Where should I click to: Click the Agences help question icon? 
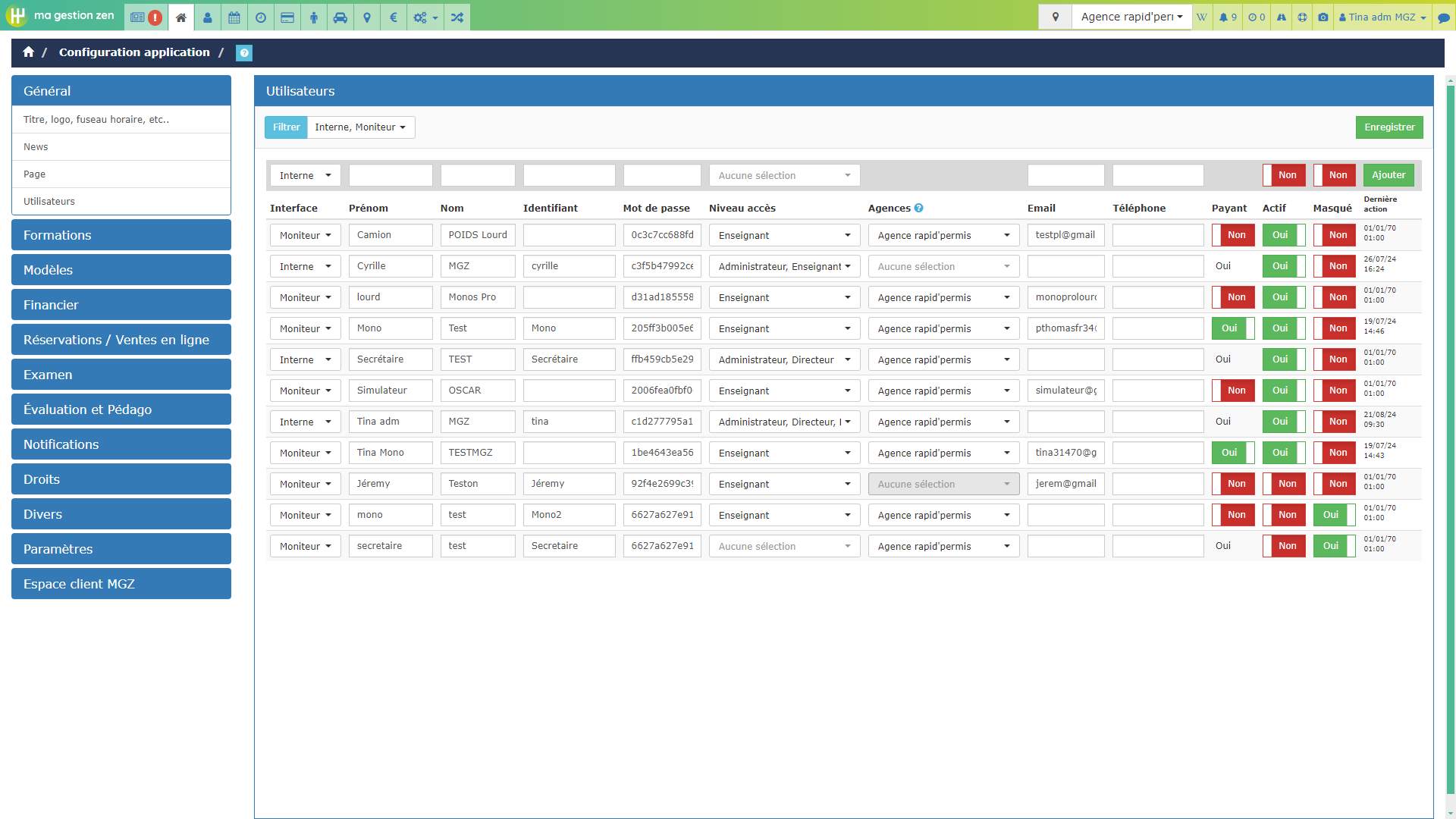[918, 208]
